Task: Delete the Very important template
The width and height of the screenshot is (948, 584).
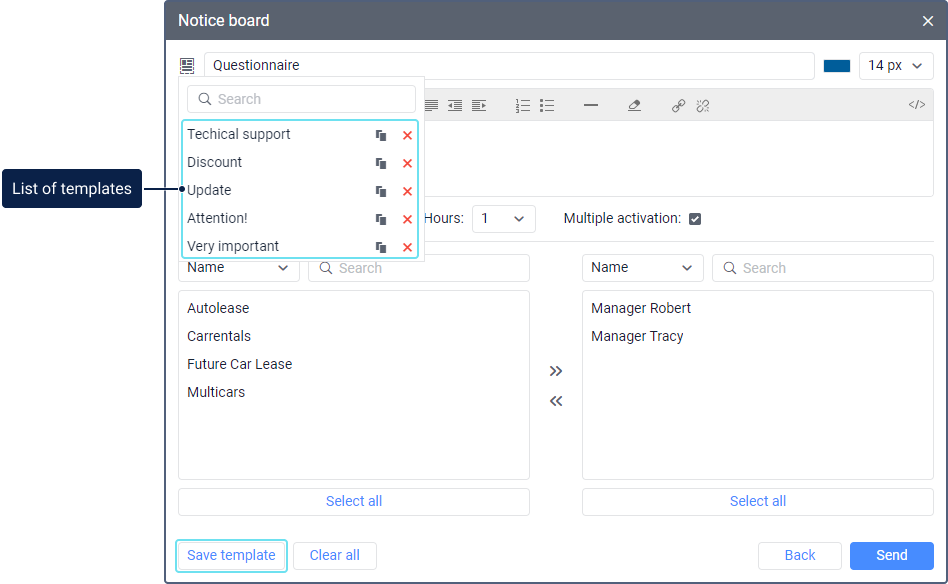Action: pos(407,247)
